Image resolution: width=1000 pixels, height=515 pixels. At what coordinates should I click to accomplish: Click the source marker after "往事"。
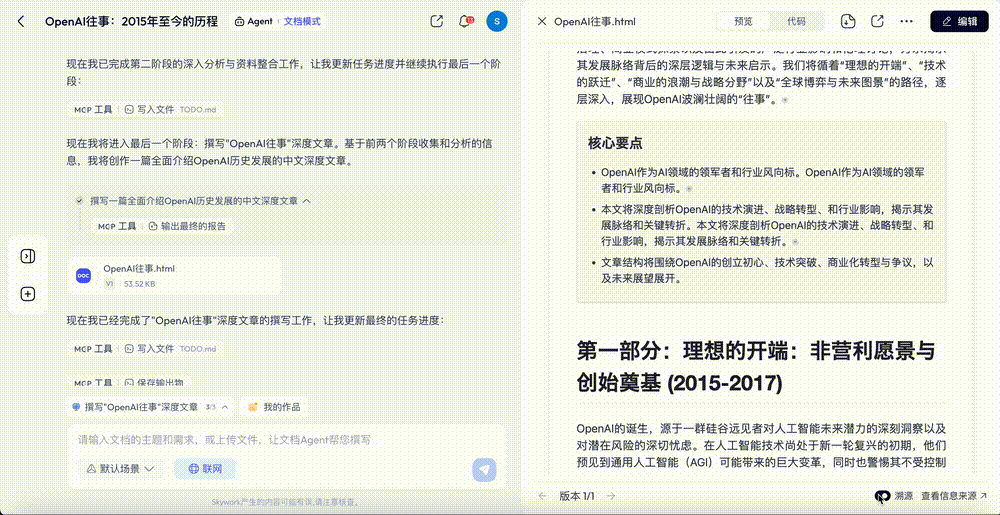click(x=785, y=100)
